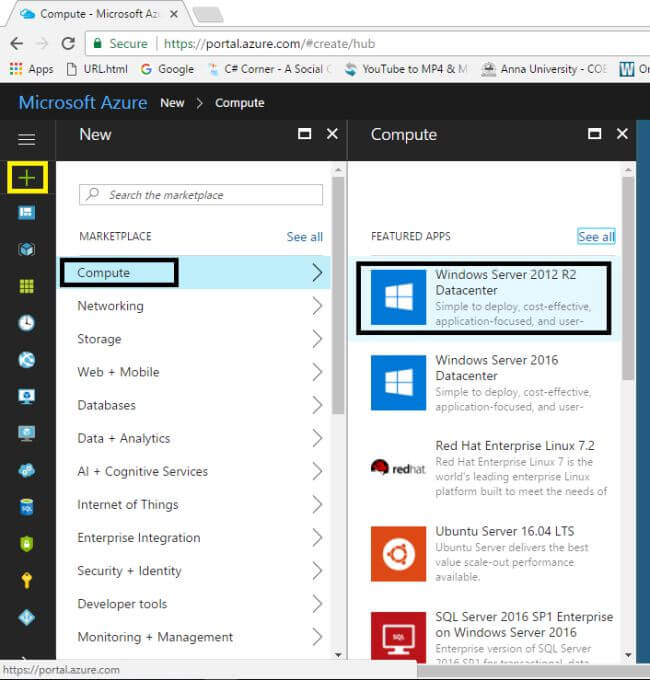Click the green plus New resource icon
The height and width of the screenshot is (680, 650).
pos(27,178)
